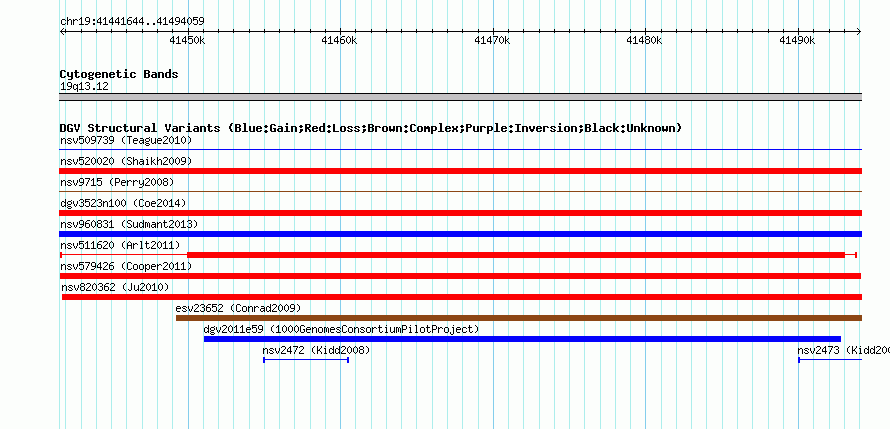Click the nsv509739 (Teague2010) label
890x429 pixels.
coord(126,140)
